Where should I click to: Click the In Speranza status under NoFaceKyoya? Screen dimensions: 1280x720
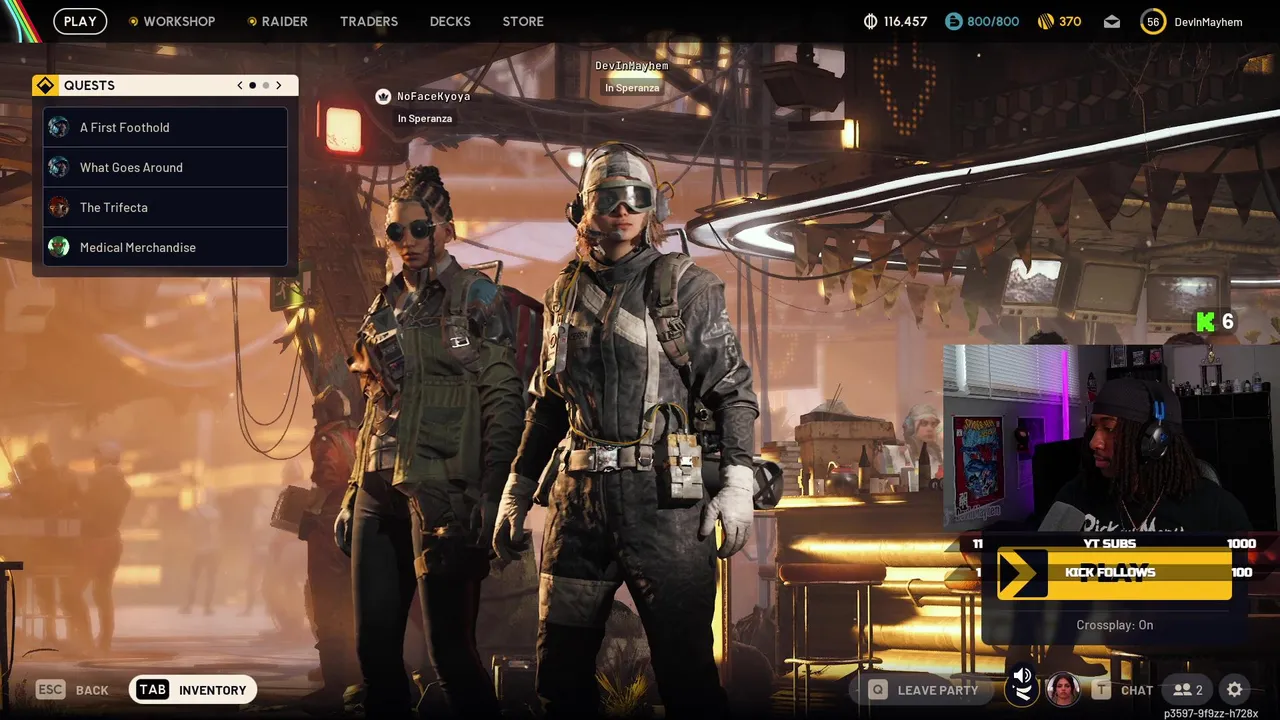click(425, 118)
